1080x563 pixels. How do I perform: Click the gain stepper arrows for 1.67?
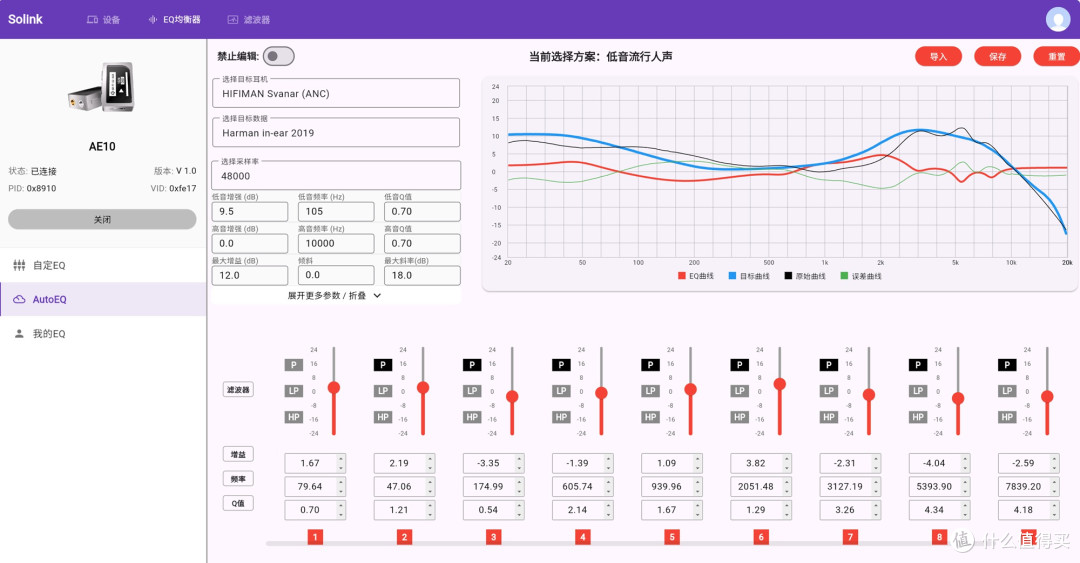pos(341,463)
